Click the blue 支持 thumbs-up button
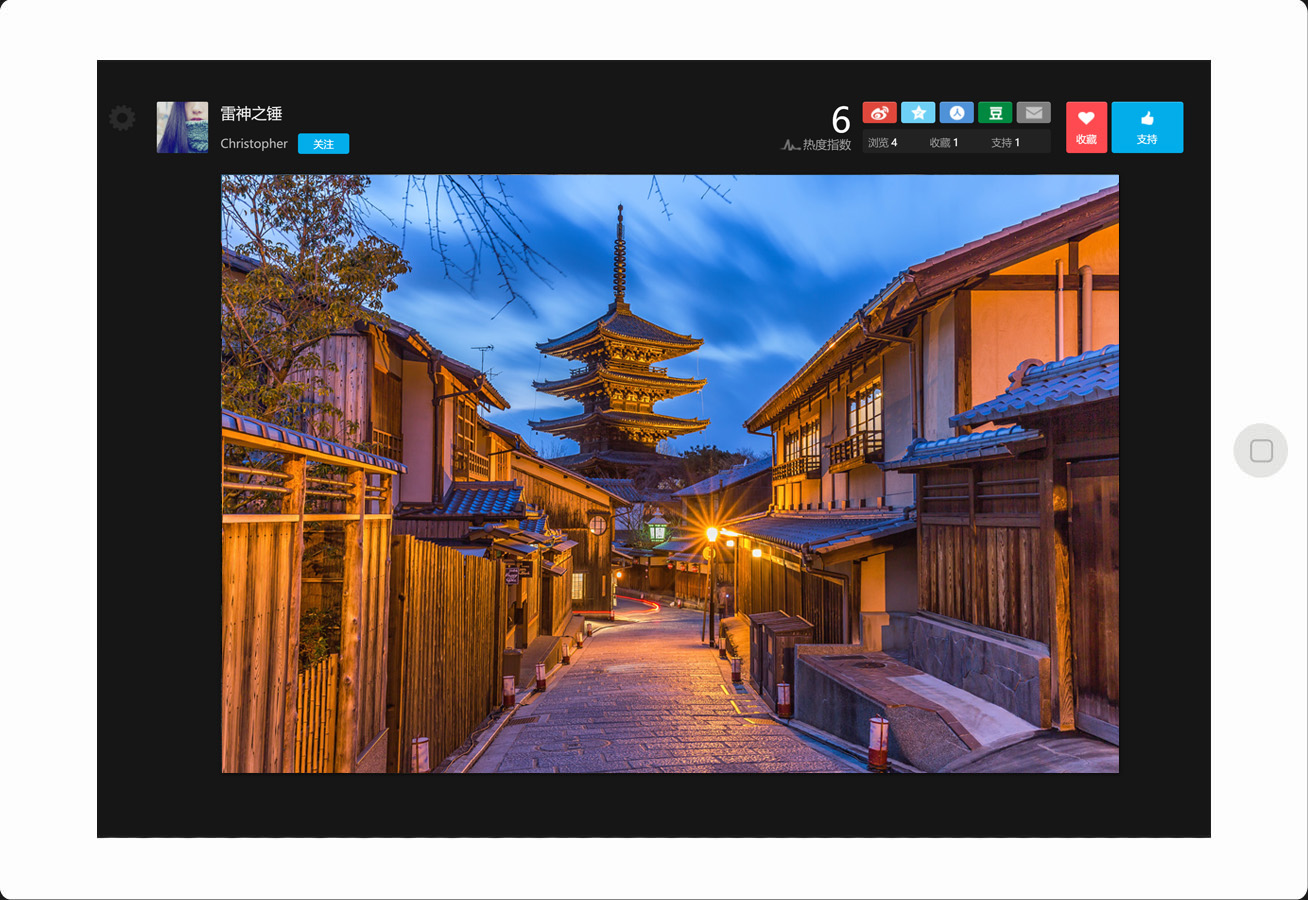This screenshot has width=1308, height=900. click(1147, 127)
